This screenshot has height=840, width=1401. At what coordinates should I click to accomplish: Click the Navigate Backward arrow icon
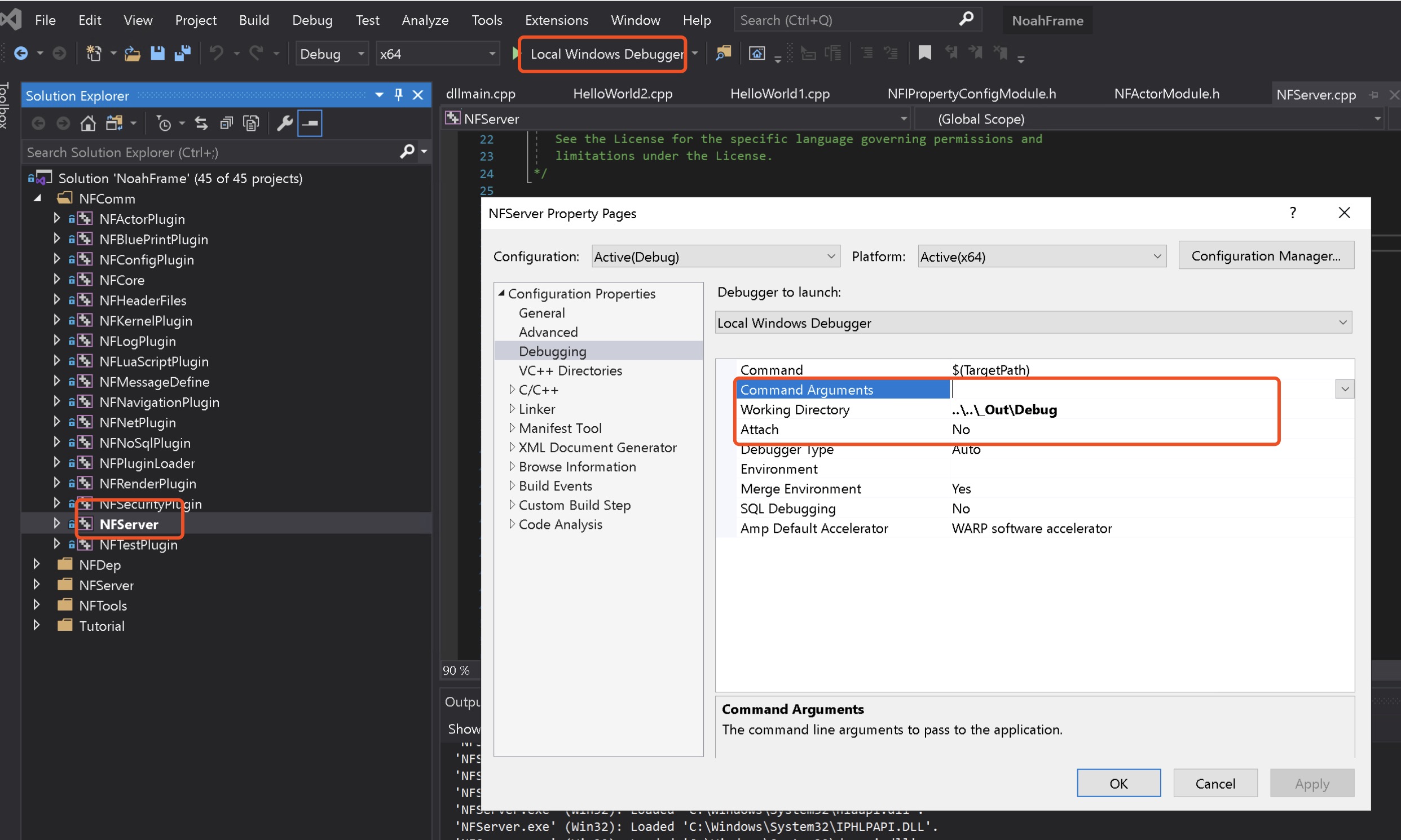click(21, 54)
